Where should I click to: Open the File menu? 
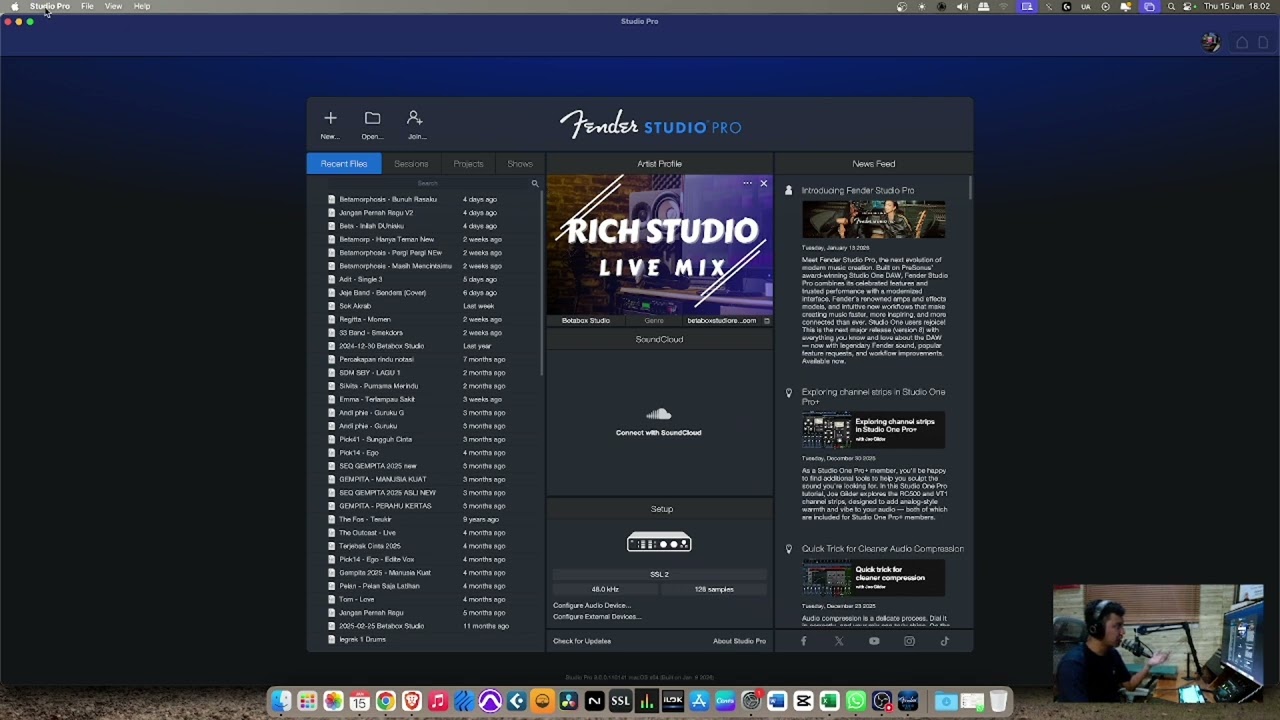pyautogui.click(x=87, y=6)
